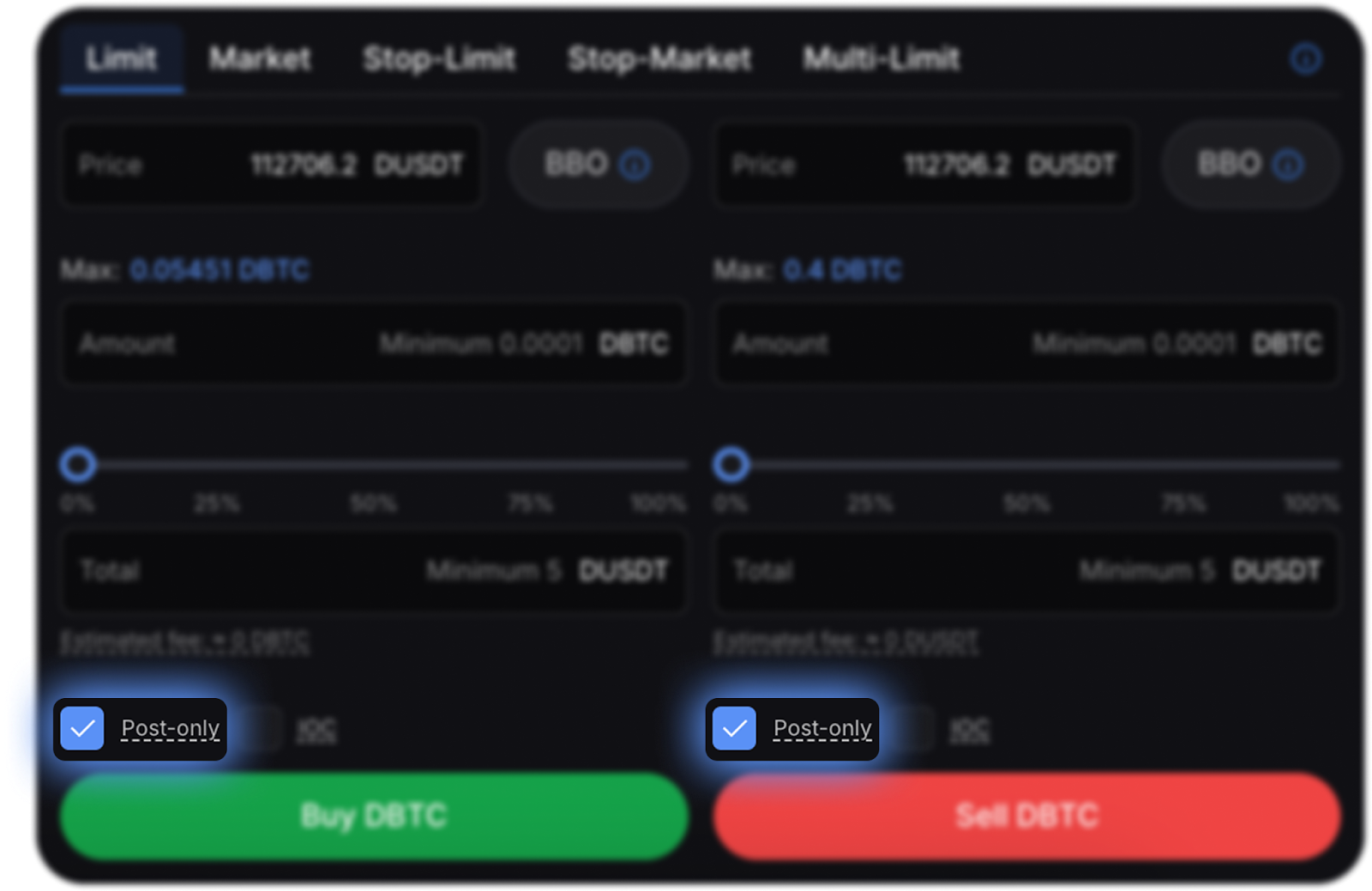Click info icon in buy-side BBO button
This screenshot has width=1372, height=891.
635,164
